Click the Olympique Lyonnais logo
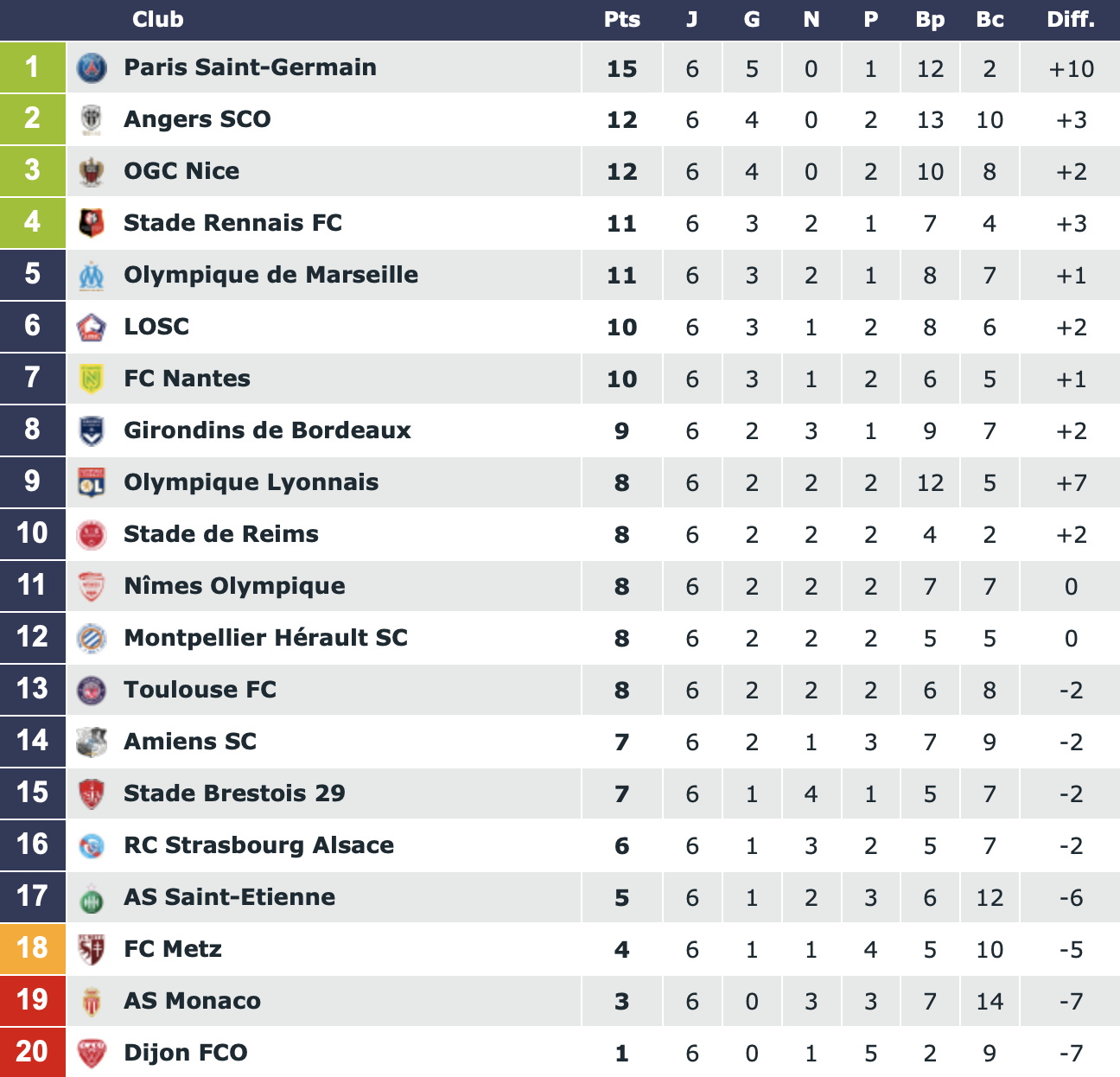 click(92, 482)
